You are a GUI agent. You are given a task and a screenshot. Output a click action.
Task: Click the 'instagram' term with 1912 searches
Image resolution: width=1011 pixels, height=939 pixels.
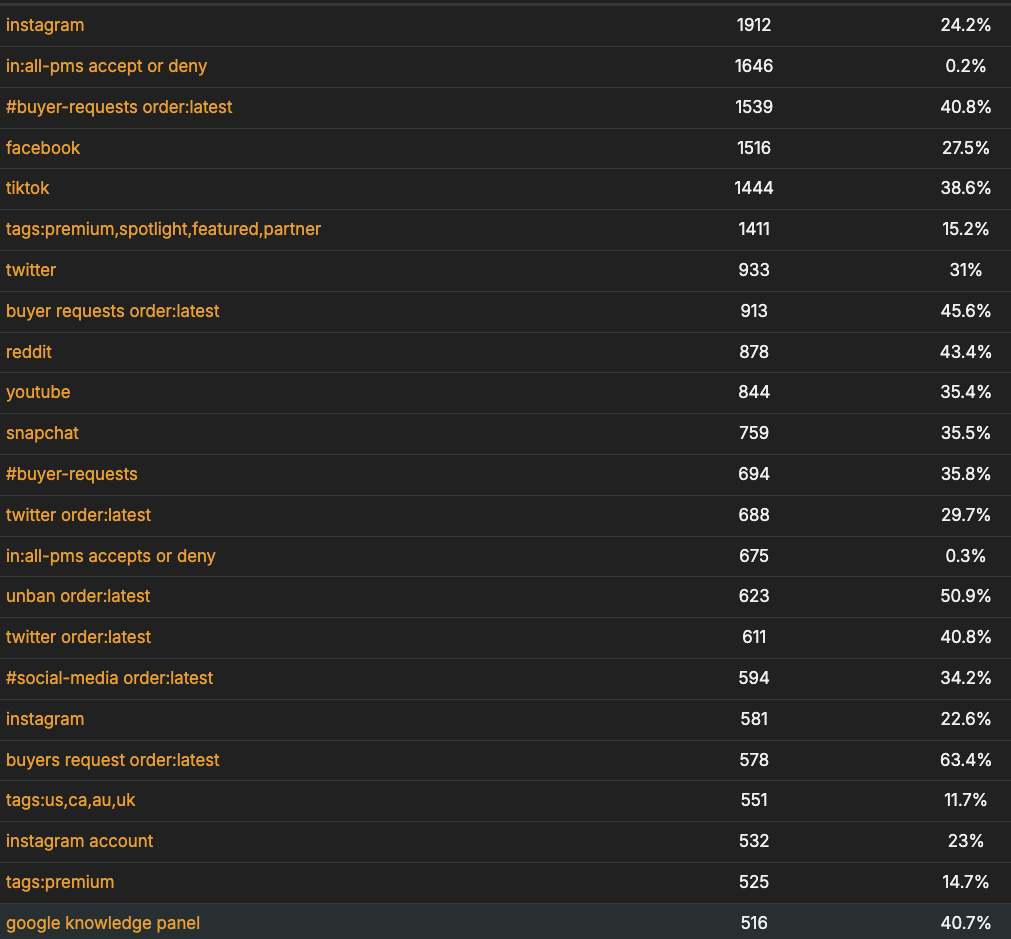click(x=45, y=25)
